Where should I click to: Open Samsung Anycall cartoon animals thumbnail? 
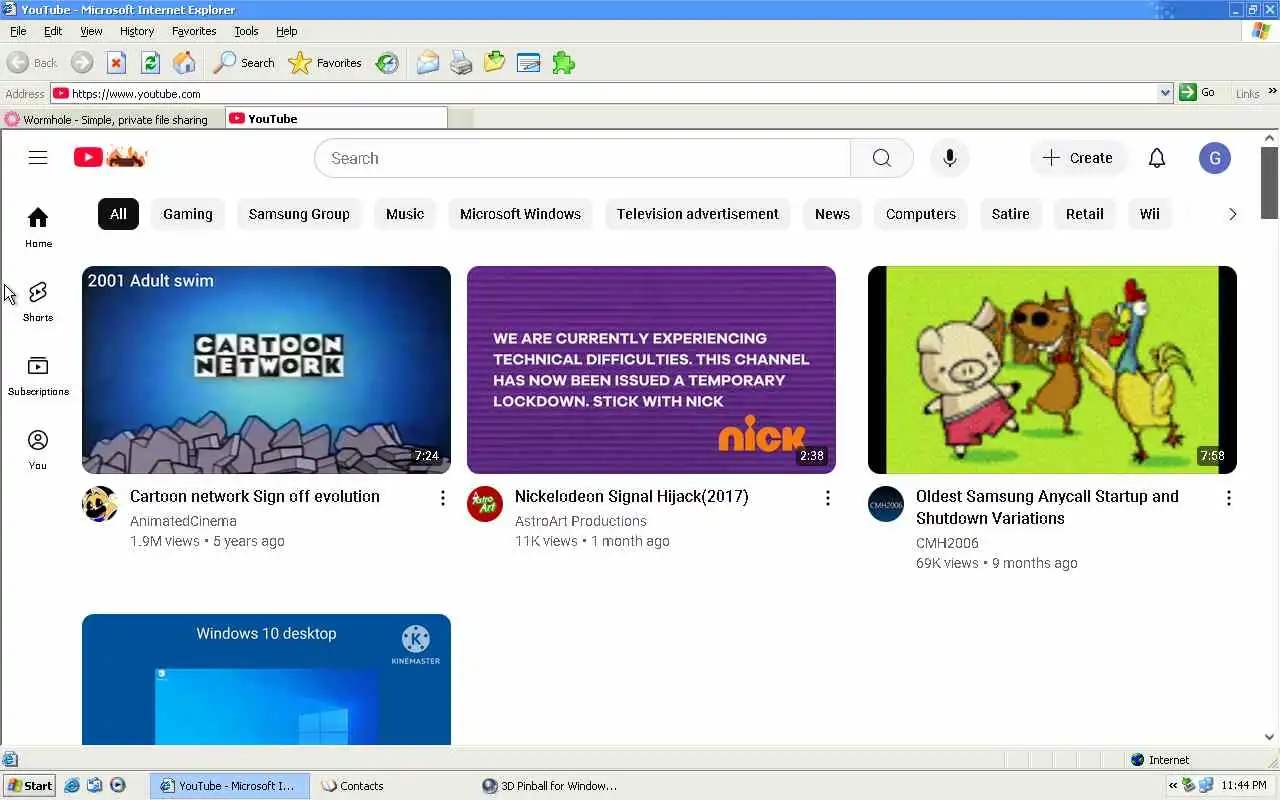[1052, 370]
